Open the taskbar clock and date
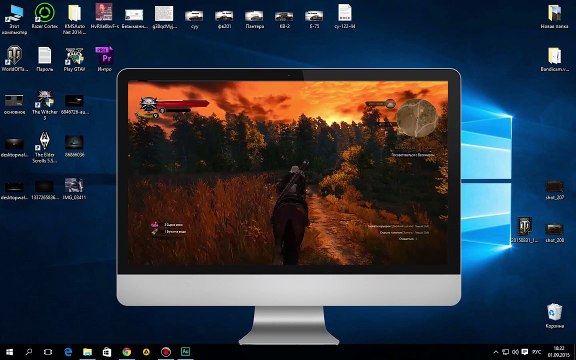Screen dimensions: 576x360 (x=559, y=352)
